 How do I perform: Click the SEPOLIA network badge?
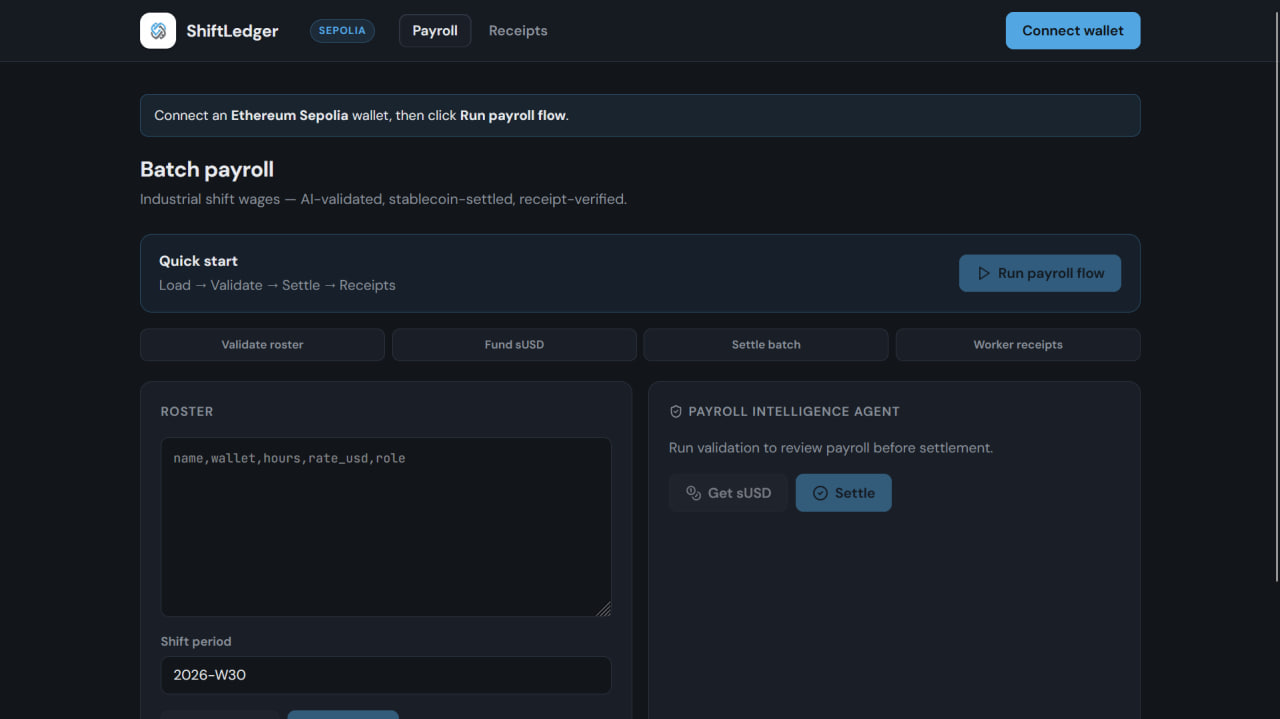(342, 31)
